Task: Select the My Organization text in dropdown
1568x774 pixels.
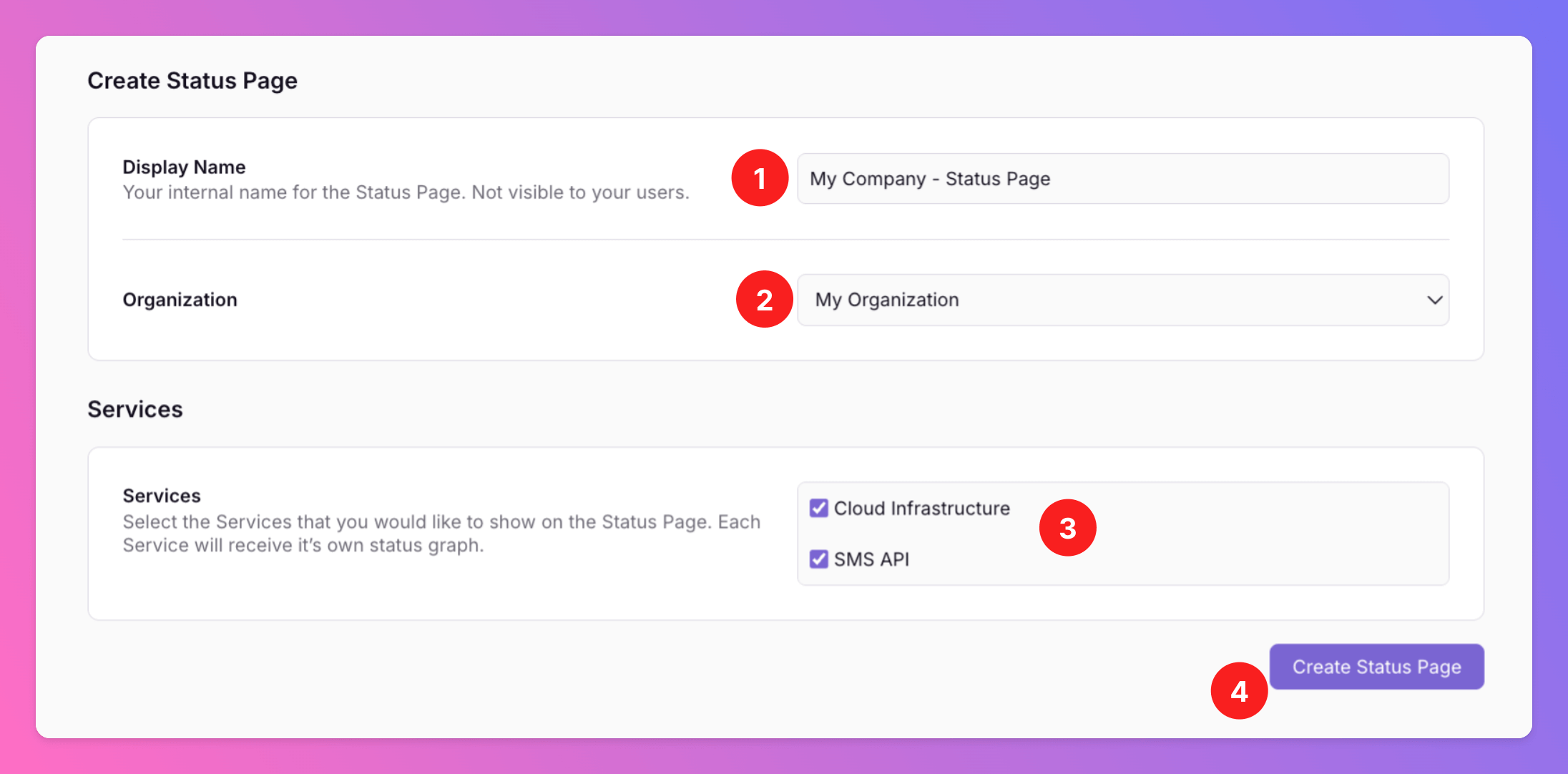Action: click(x=887, y=300)
